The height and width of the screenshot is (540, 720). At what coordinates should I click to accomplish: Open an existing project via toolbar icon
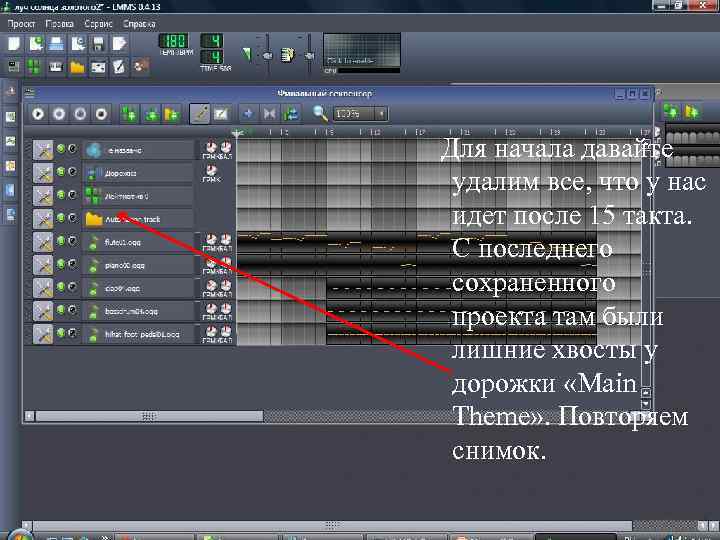point(56,44)
